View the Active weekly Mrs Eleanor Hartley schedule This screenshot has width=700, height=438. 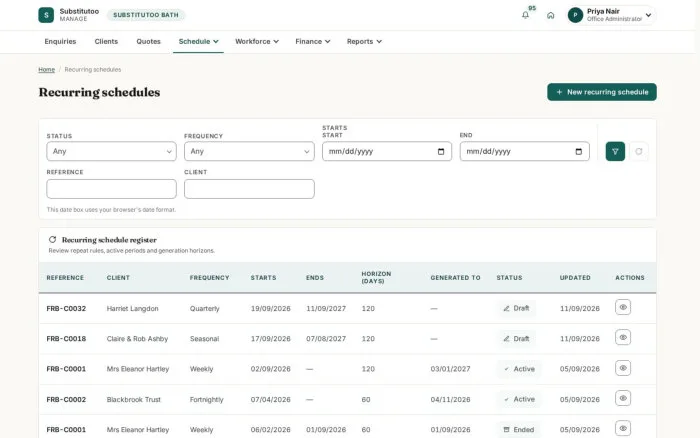(623, 368)
